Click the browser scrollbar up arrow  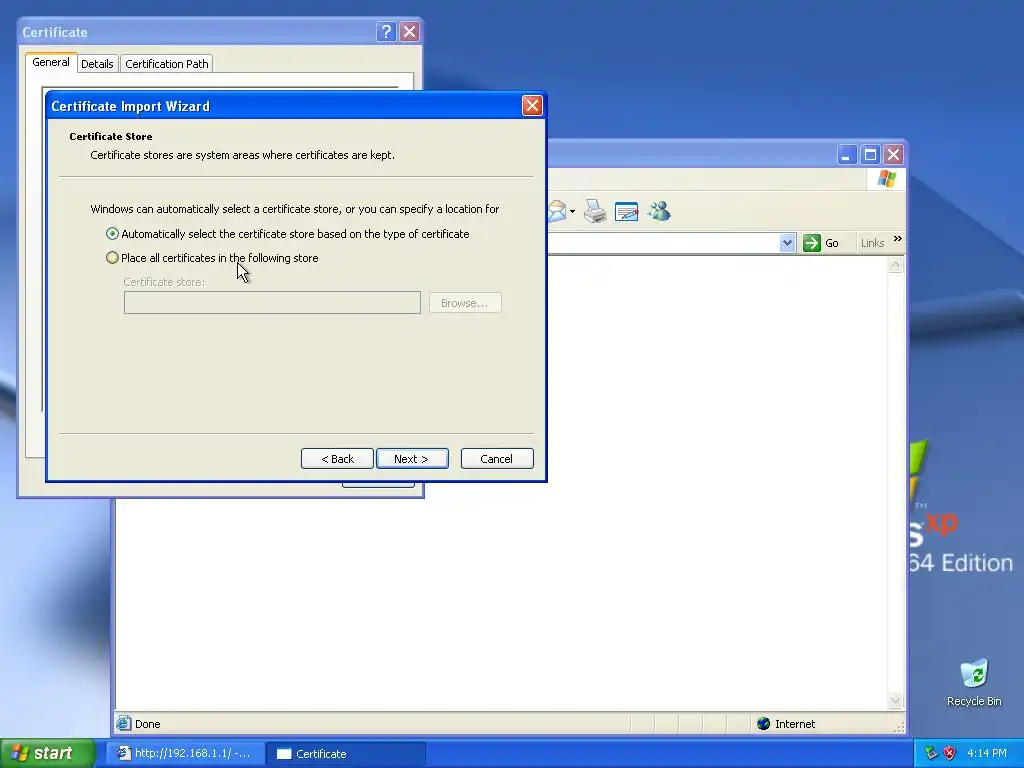pos(895,265)
